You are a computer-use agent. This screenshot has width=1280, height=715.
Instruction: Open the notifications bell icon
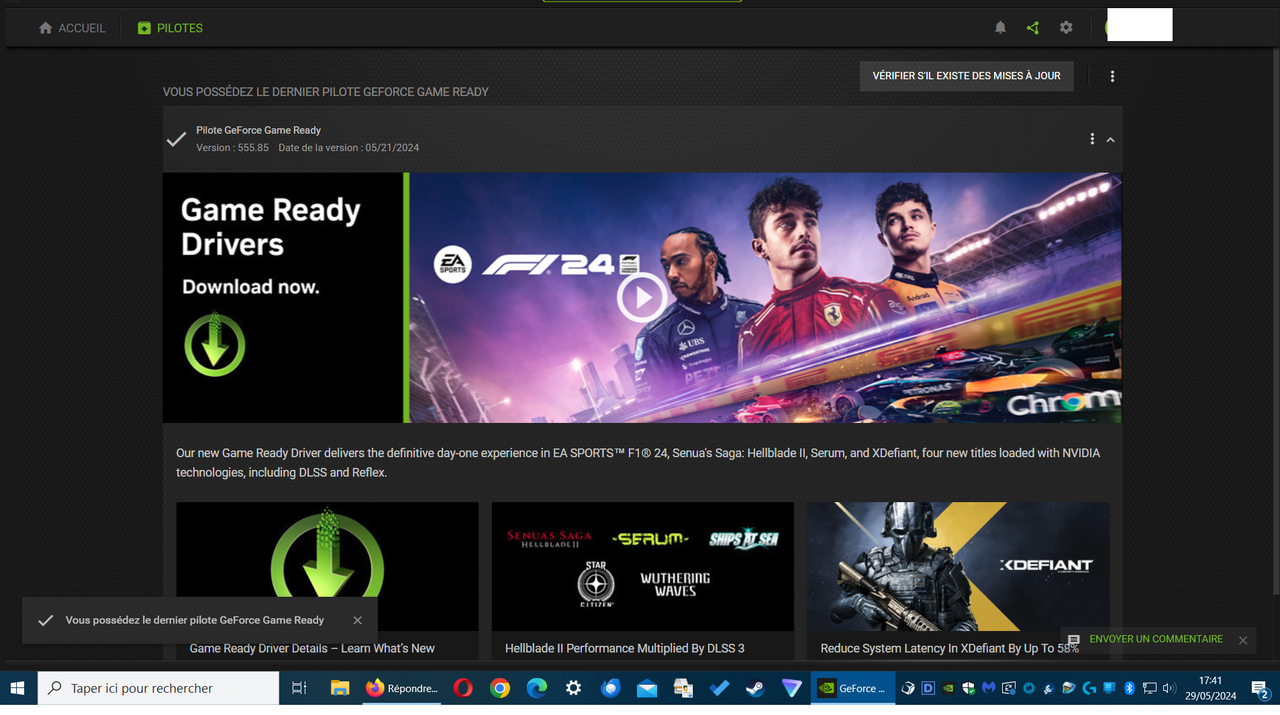tap(1000, 28)
